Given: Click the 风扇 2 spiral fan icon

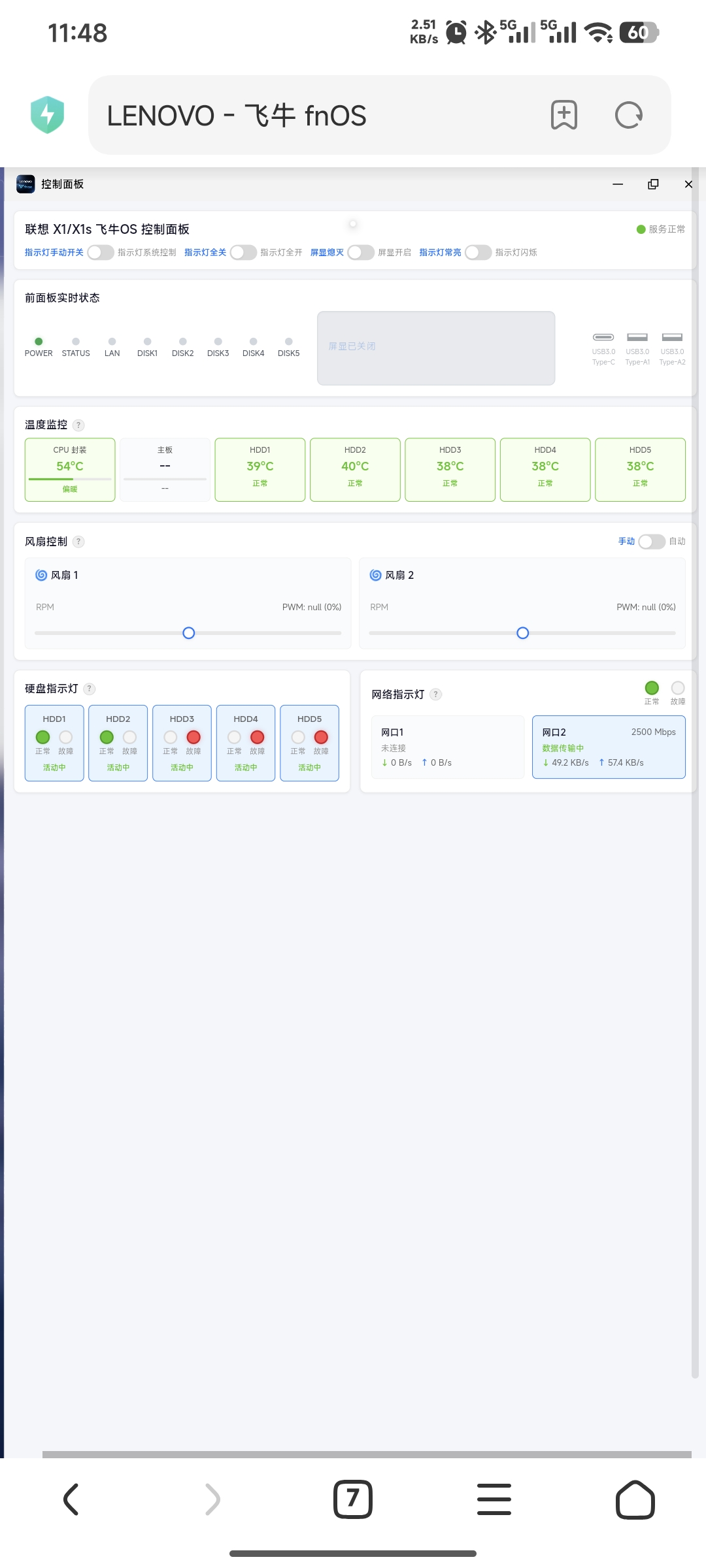Looking at the screenshot, I should pos(376,575).
